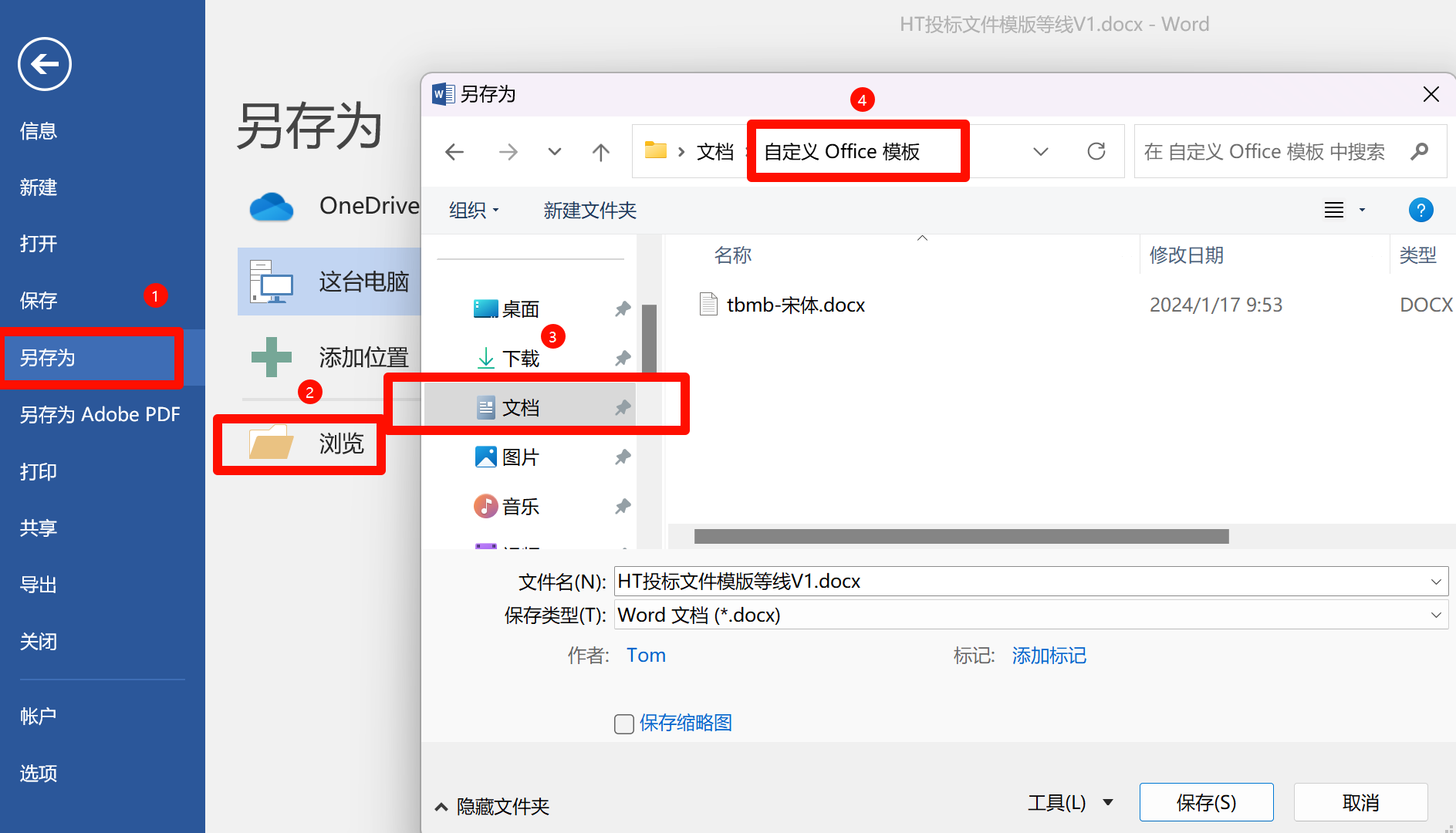Select 信息 in the backstage menu

39,131
